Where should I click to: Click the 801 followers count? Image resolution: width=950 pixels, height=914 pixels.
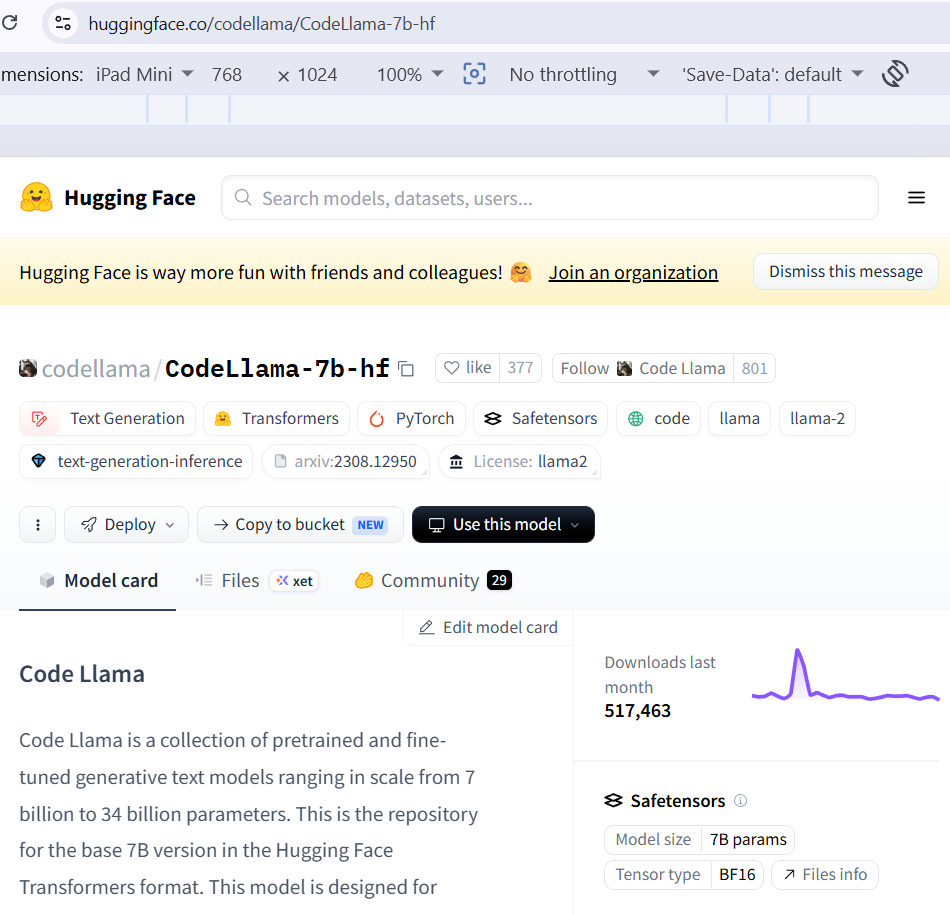point(754,368)
